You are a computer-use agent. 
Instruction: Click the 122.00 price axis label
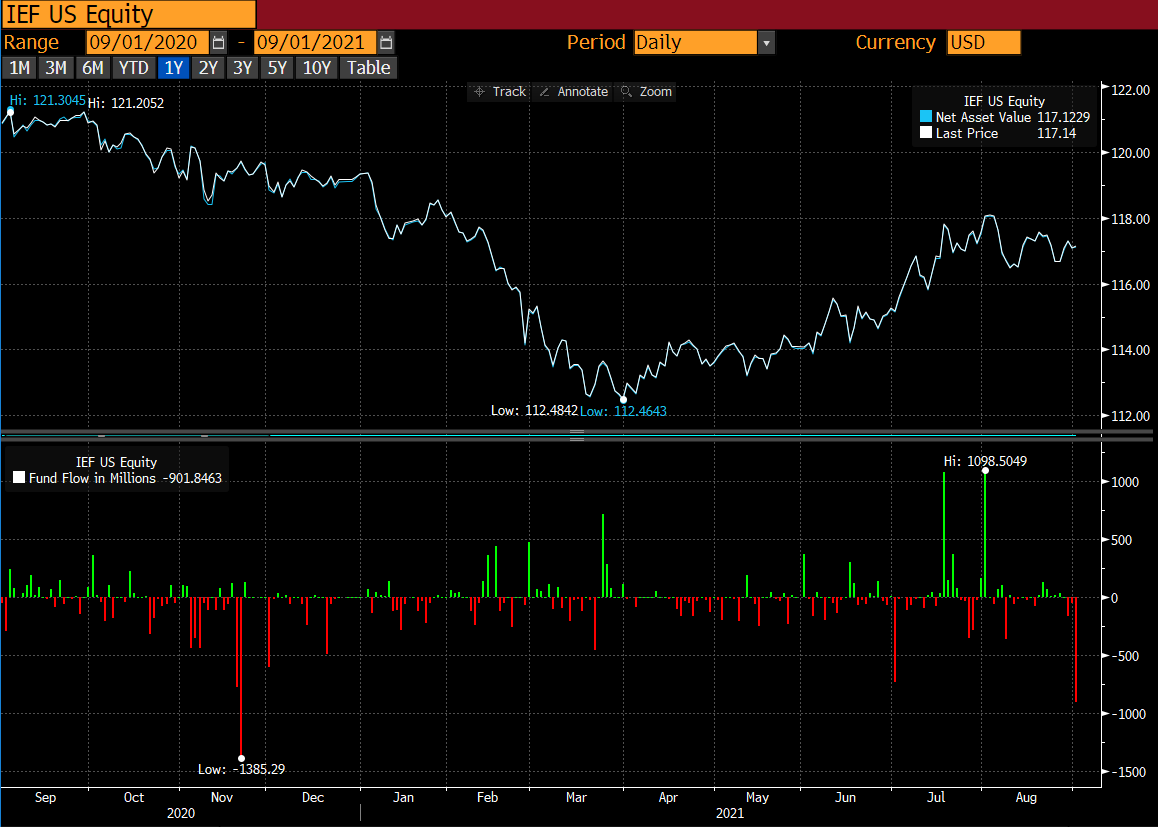[x=1131, y=89]
